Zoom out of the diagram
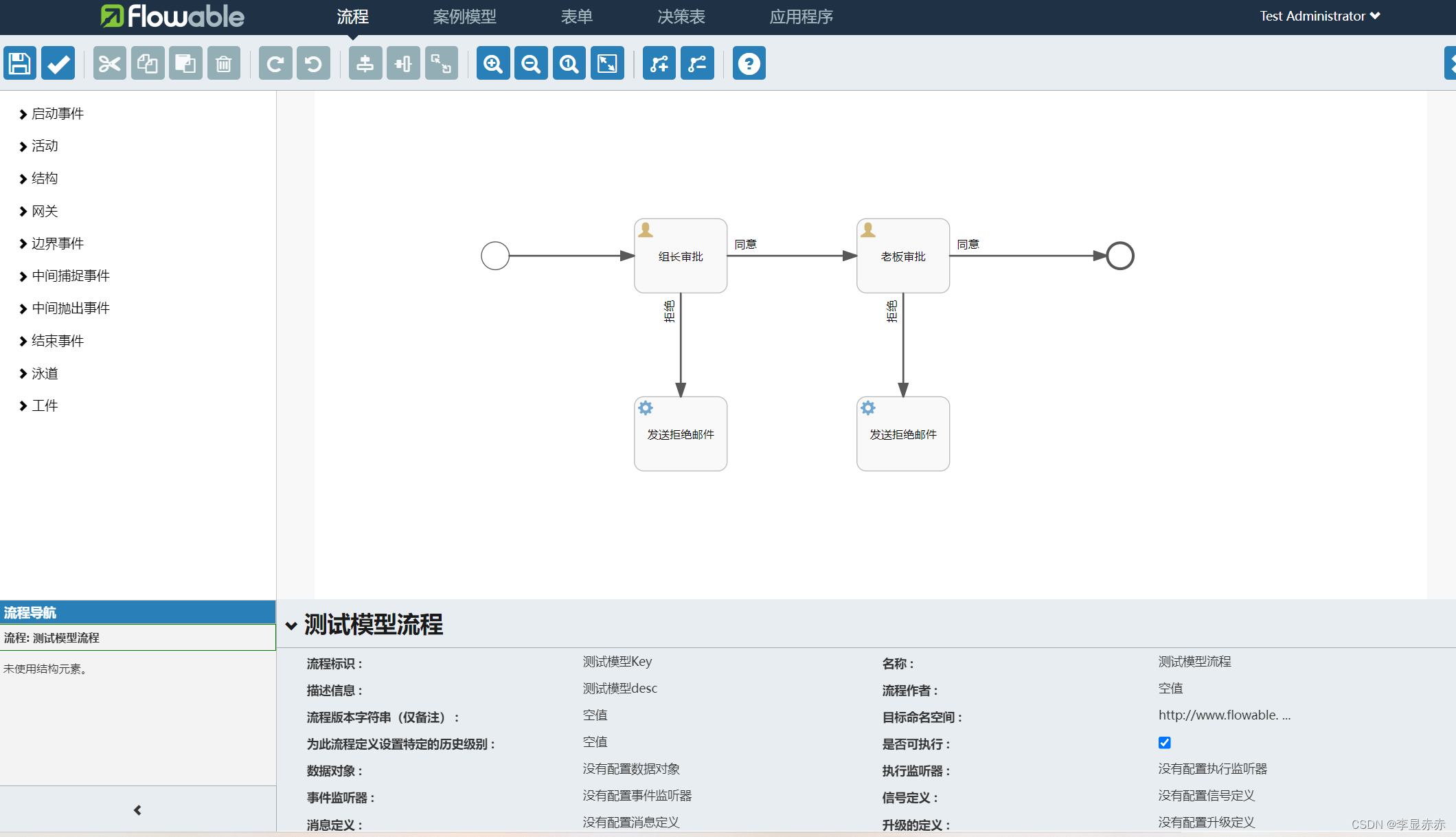The height and width of the screenshot is (837, 1456). pyautogui.click(x=530, y=63)
